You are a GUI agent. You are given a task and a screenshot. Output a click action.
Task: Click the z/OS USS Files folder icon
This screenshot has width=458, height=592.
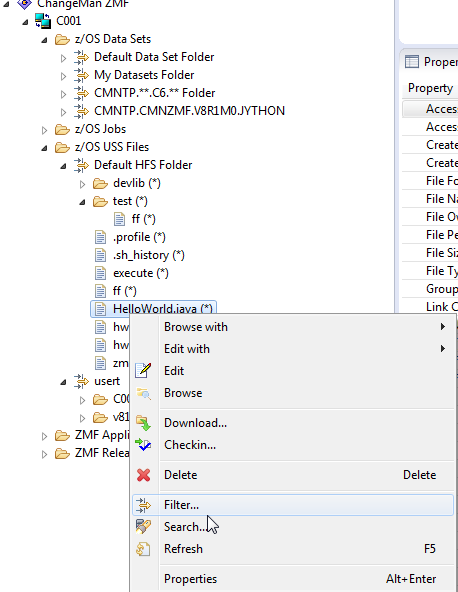(x=62, y=147)
